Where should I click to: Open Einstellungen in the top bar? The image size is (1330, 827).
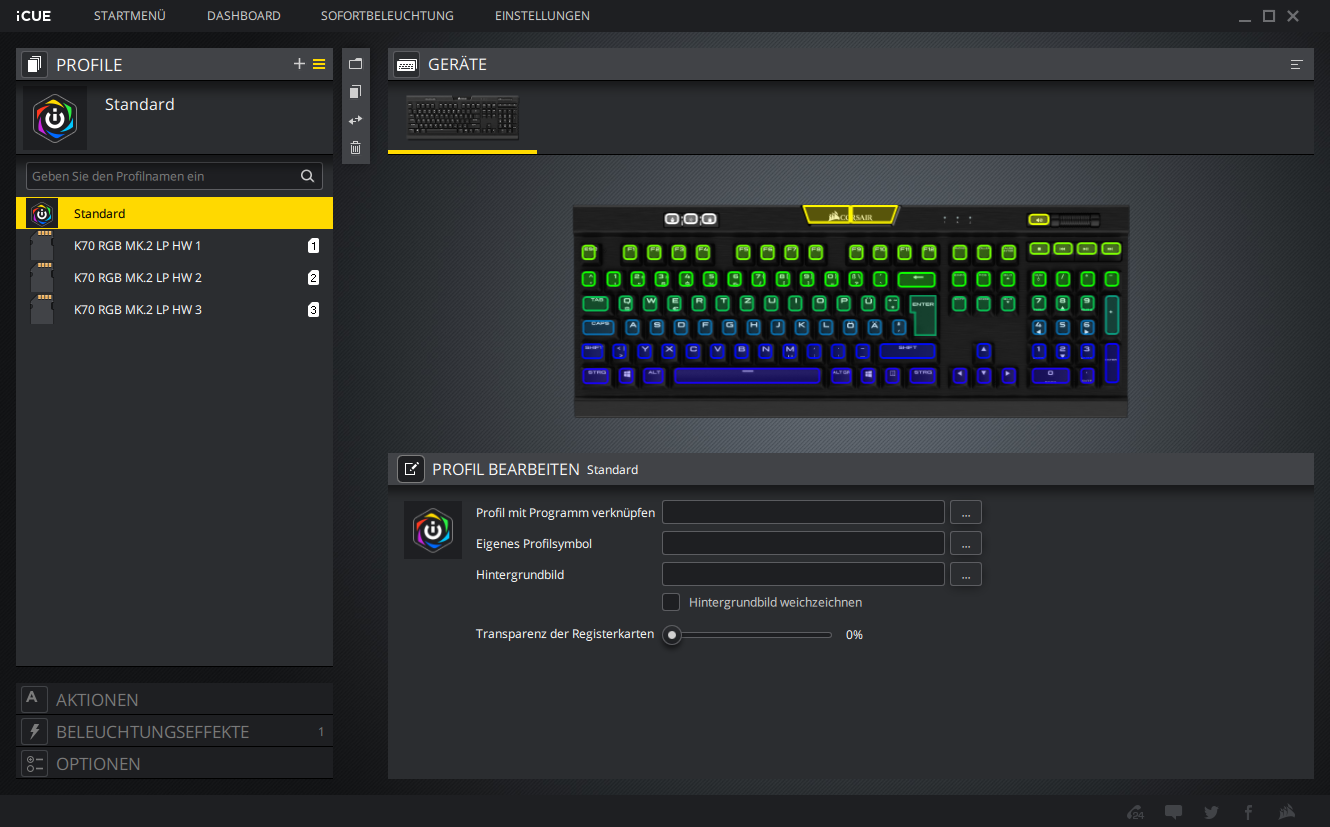pos(542,16)
